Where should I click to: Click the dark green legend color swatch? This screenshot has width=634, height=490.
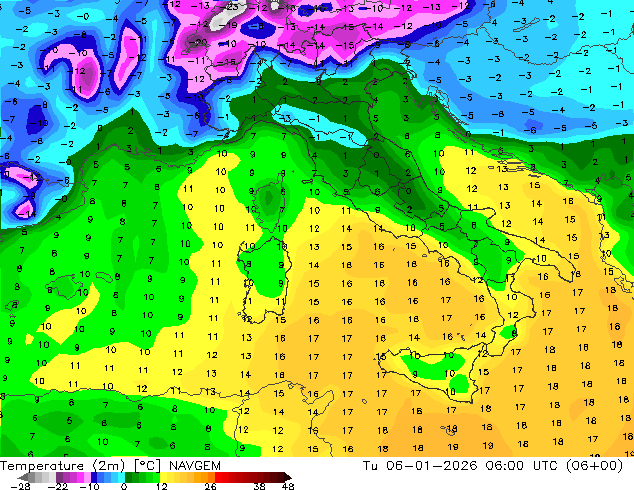[128, 477]
